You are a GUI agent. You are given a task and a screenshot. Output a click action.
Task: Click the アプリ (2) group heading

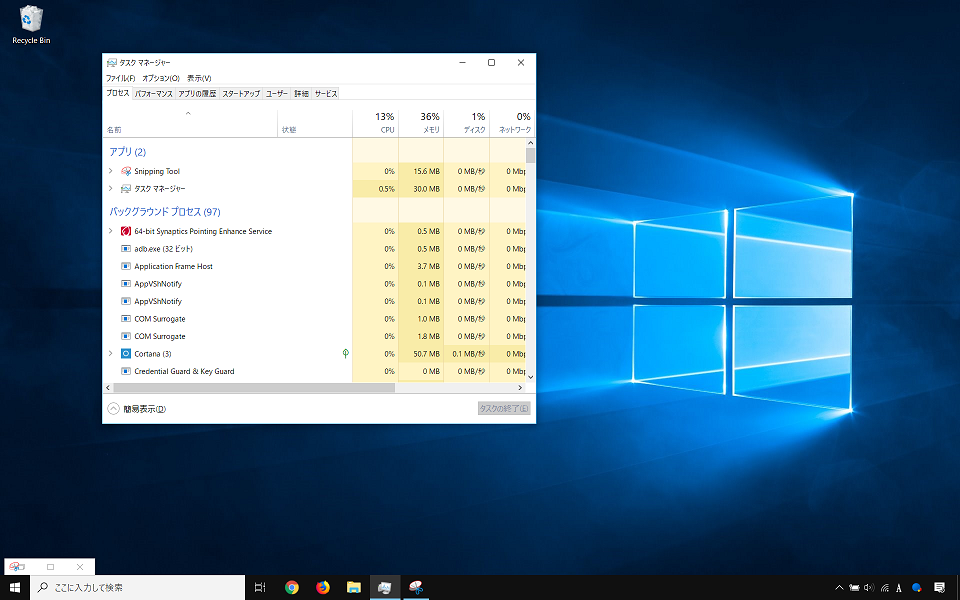[127, 152]
